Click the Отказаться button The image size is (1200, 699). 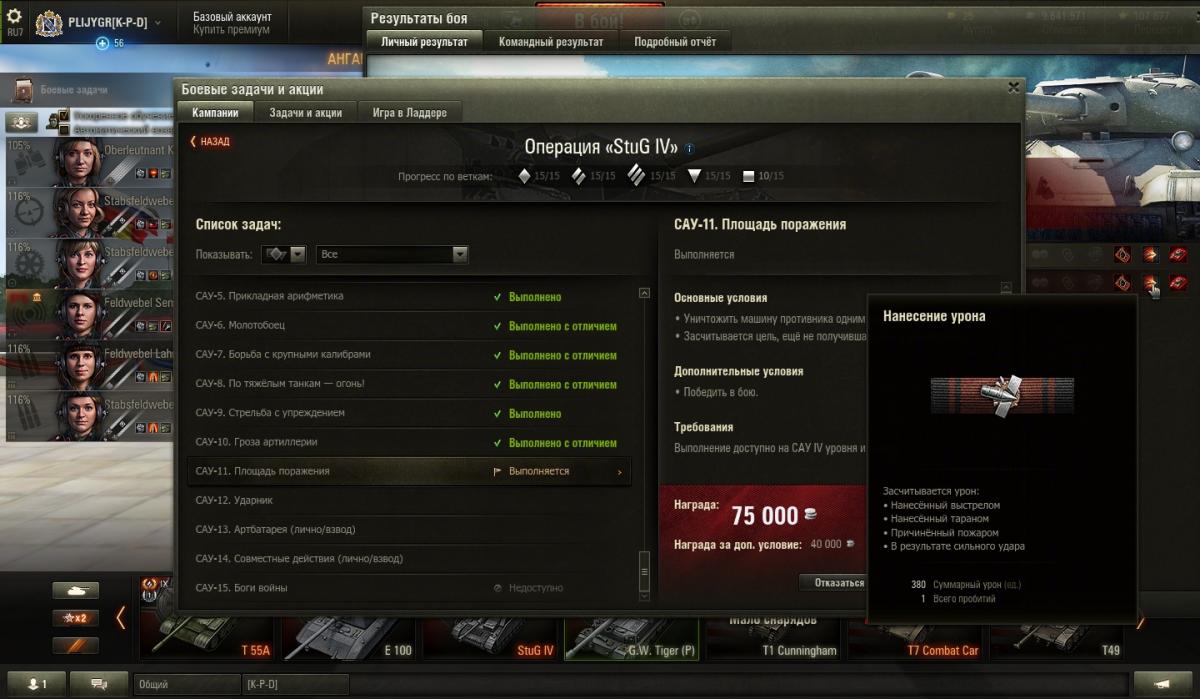point(835,583)
